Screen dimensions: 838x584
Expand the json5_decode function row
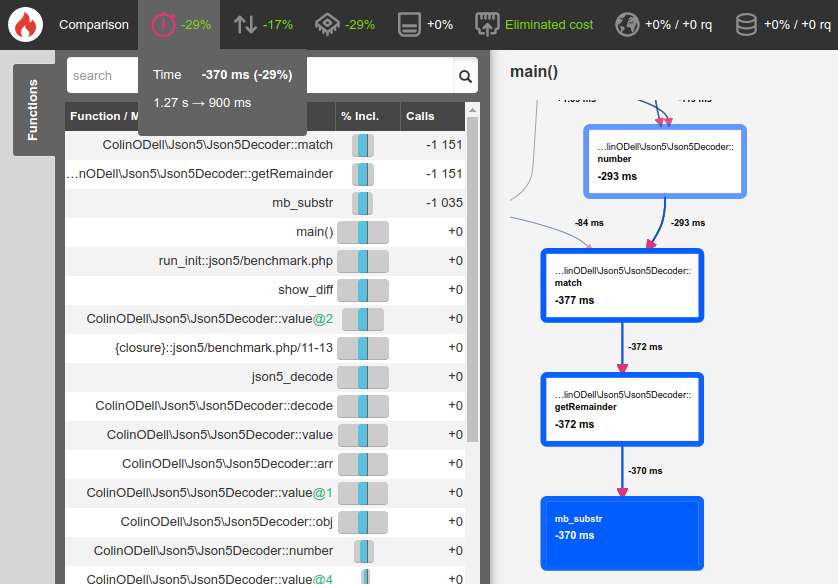click(292, 377)
